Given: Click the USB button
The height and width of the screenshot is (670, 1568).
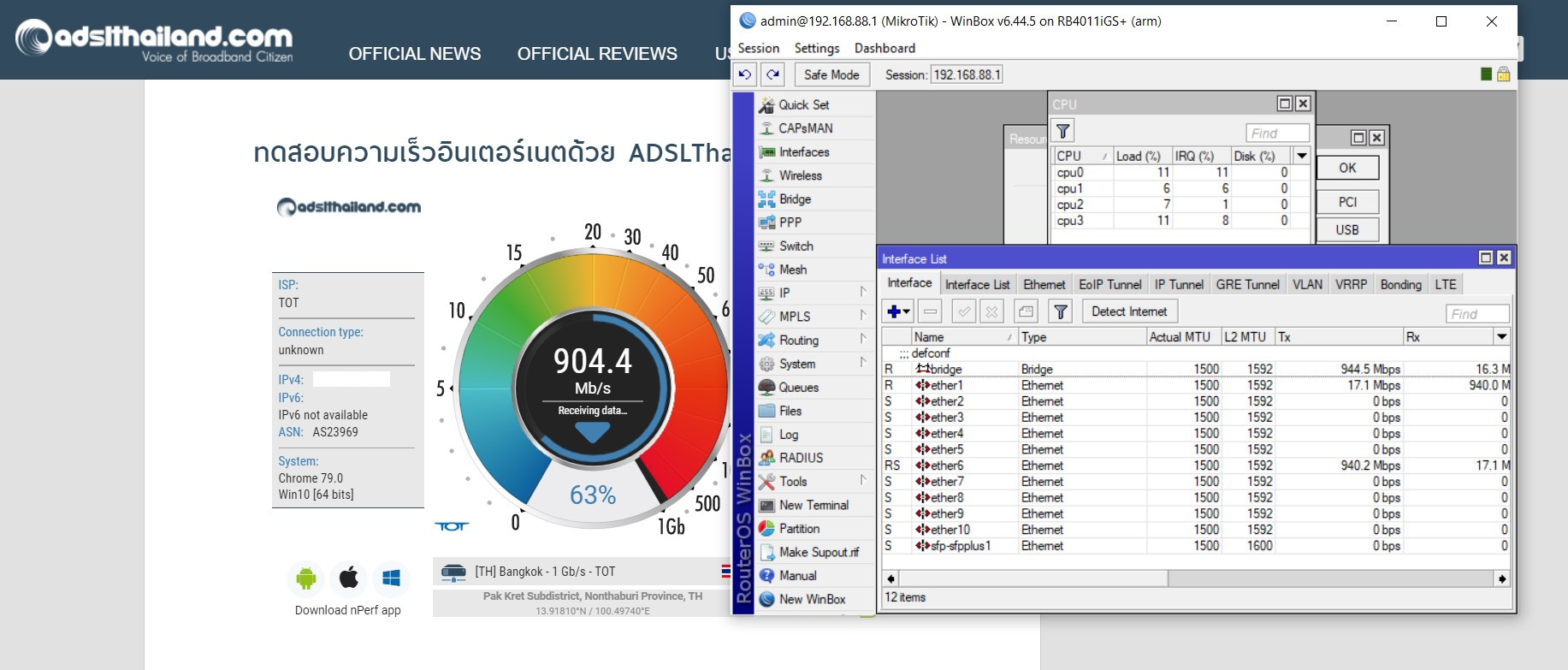Looking at the screenshot, I should [x=1347, y=229].
